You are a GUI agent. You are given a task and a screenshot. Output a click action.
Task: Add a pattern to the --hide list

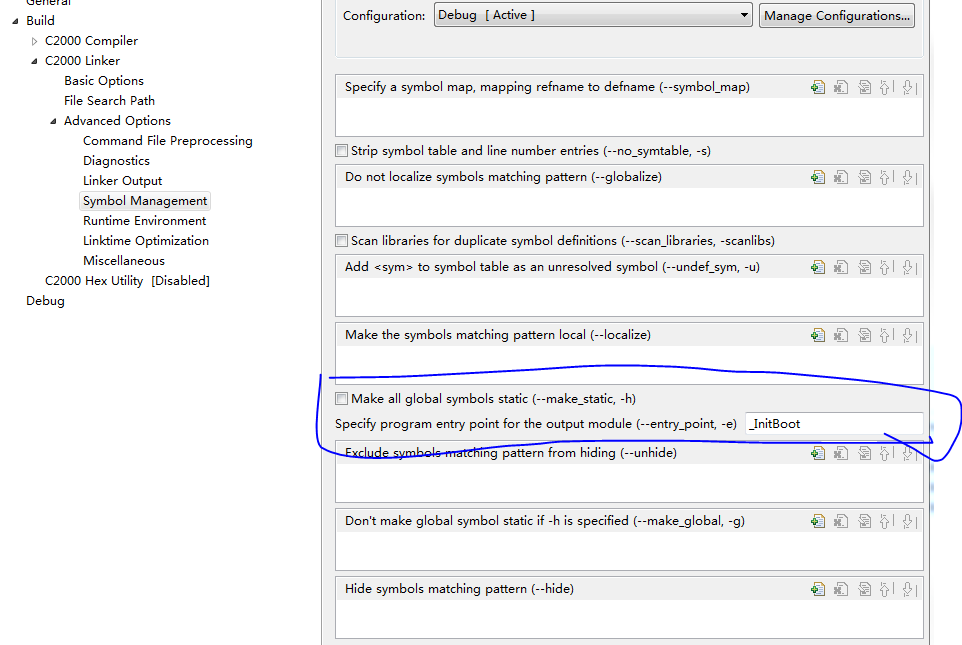pyautogui.click(x=818, y=589)
